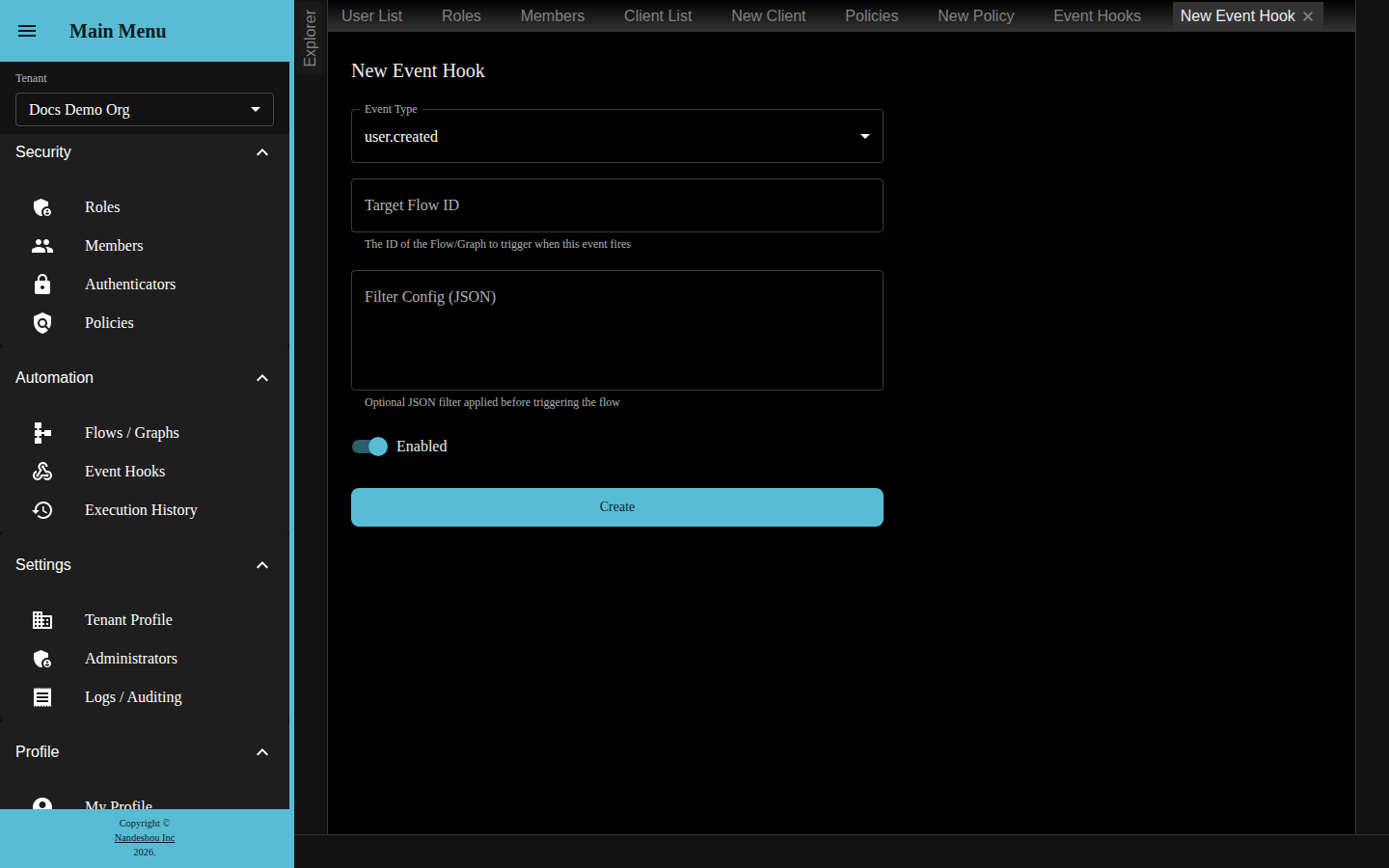Click the Flows / Graphs tree icon
The width and height of the screenshot is (1389, 868).
coord(42,433)
